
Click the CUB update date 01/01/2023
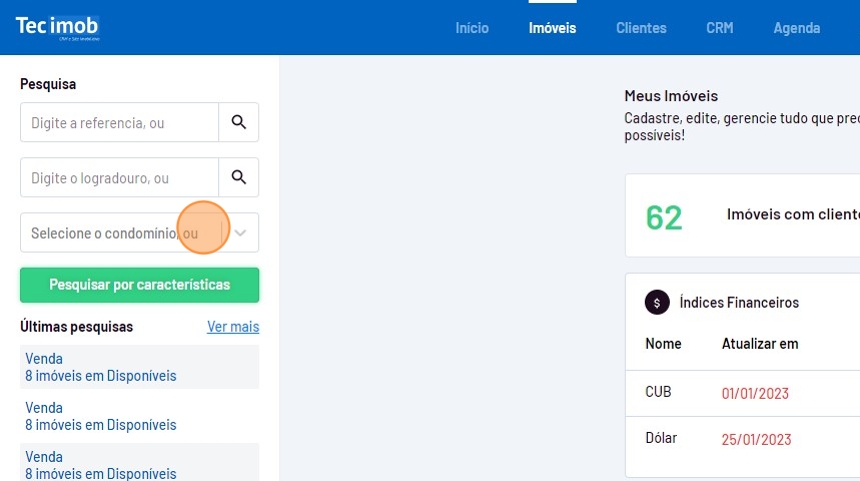pyautogui.click(x=755, y=393)
